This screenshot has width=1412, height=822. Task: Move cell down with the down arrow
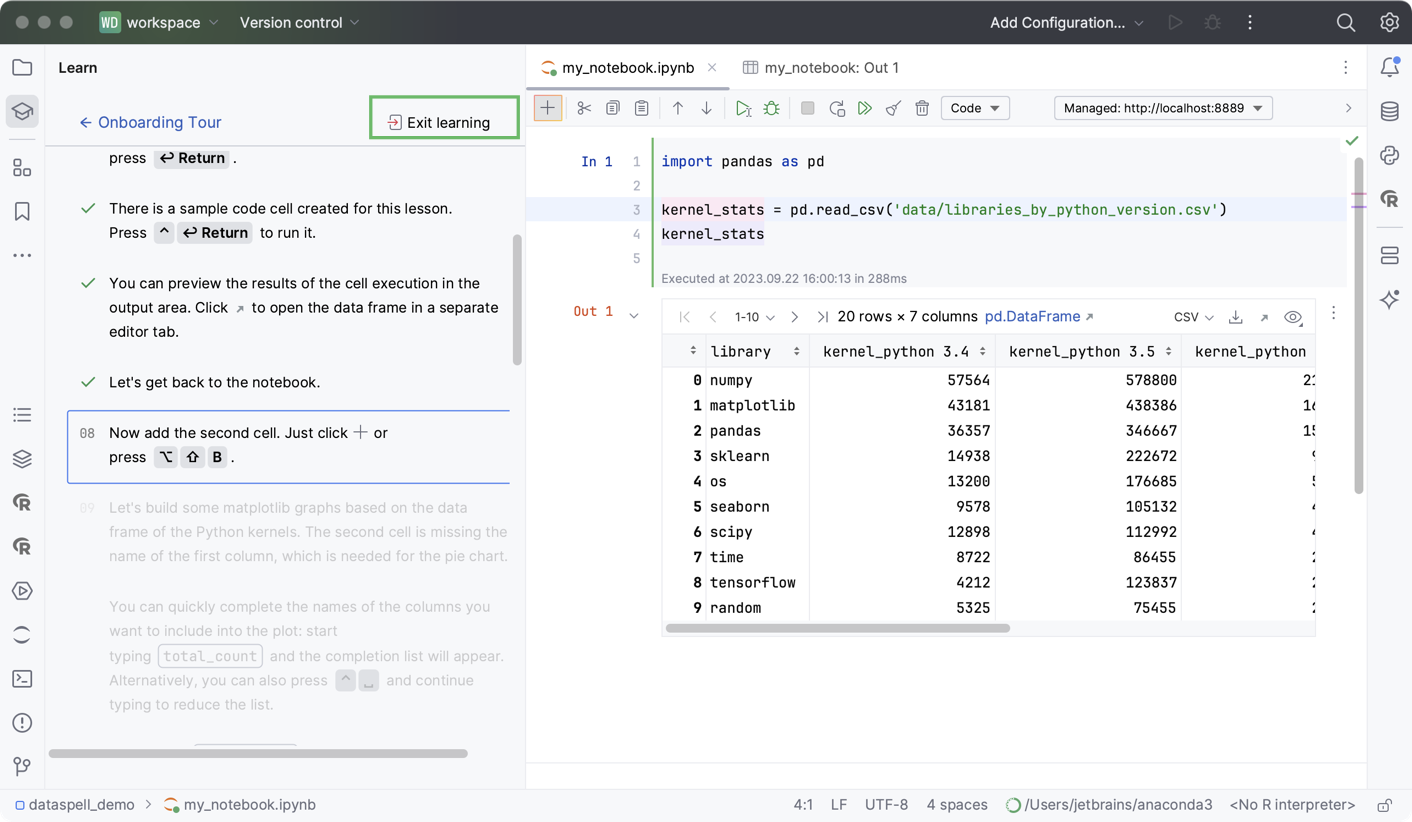(x=706, y=108)
